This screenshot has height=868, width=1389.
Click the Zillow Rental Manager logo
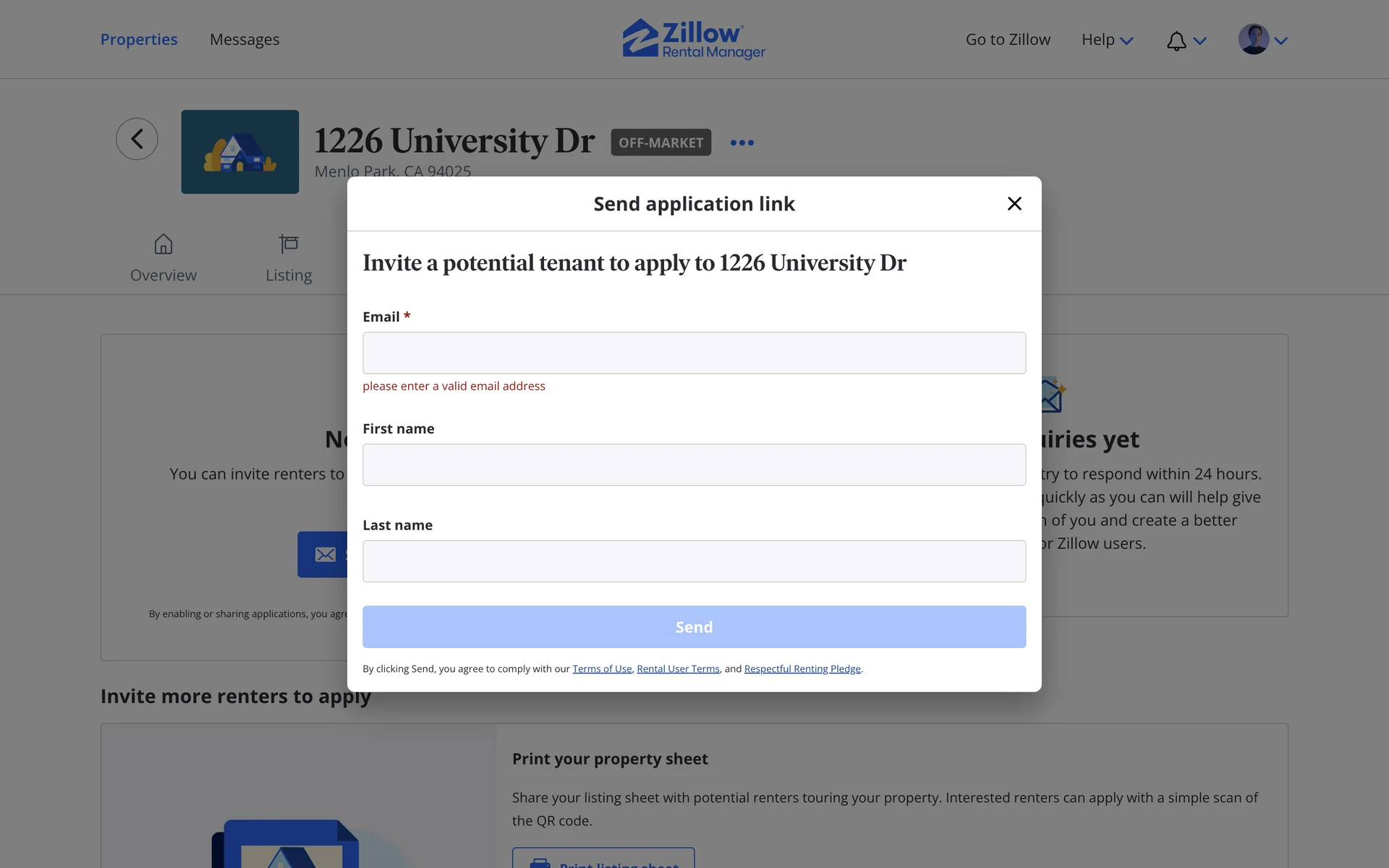694,39
